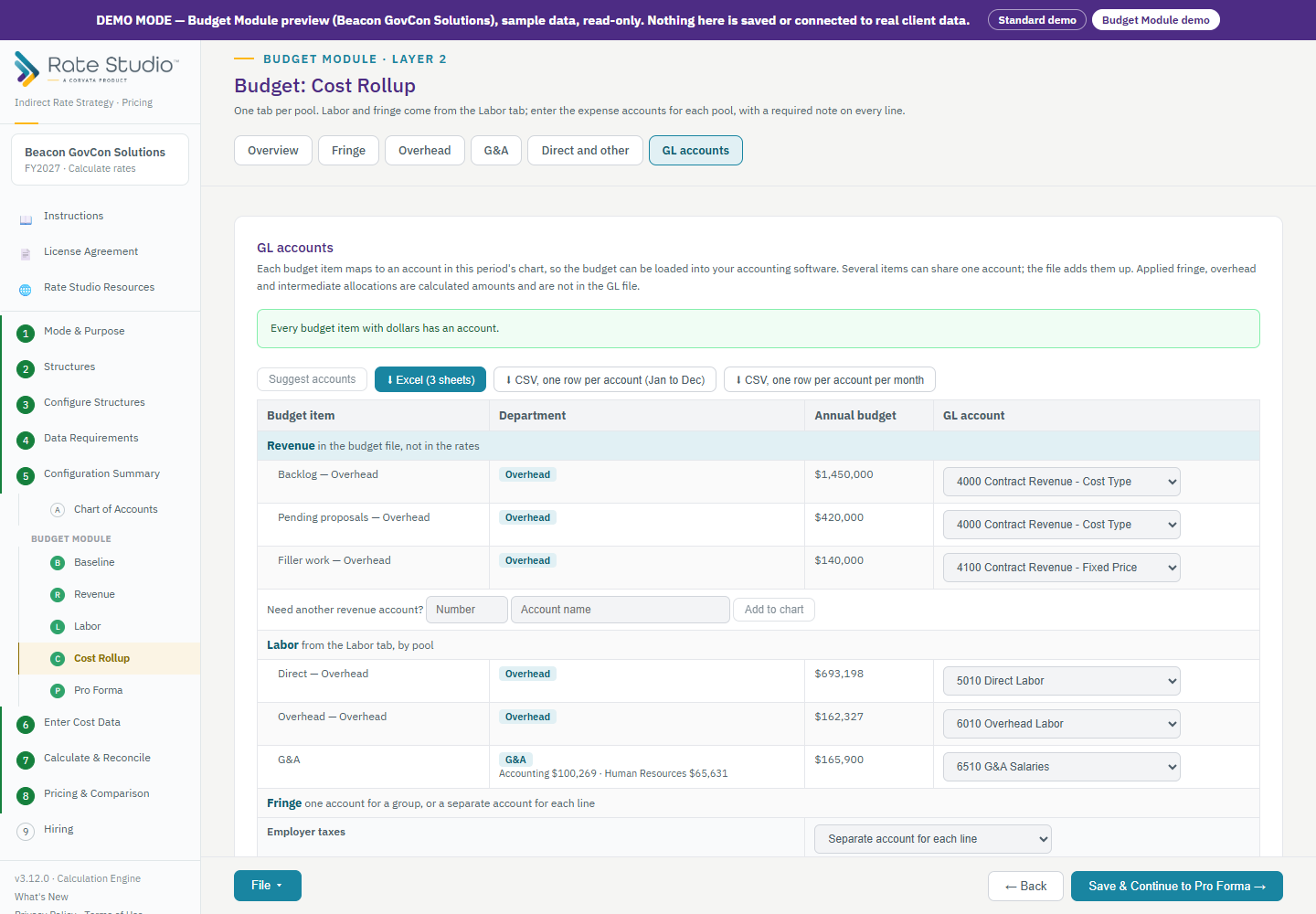Click the Add to chart button
This screenshot has width=1316, height=914.
tap(774, 610)
